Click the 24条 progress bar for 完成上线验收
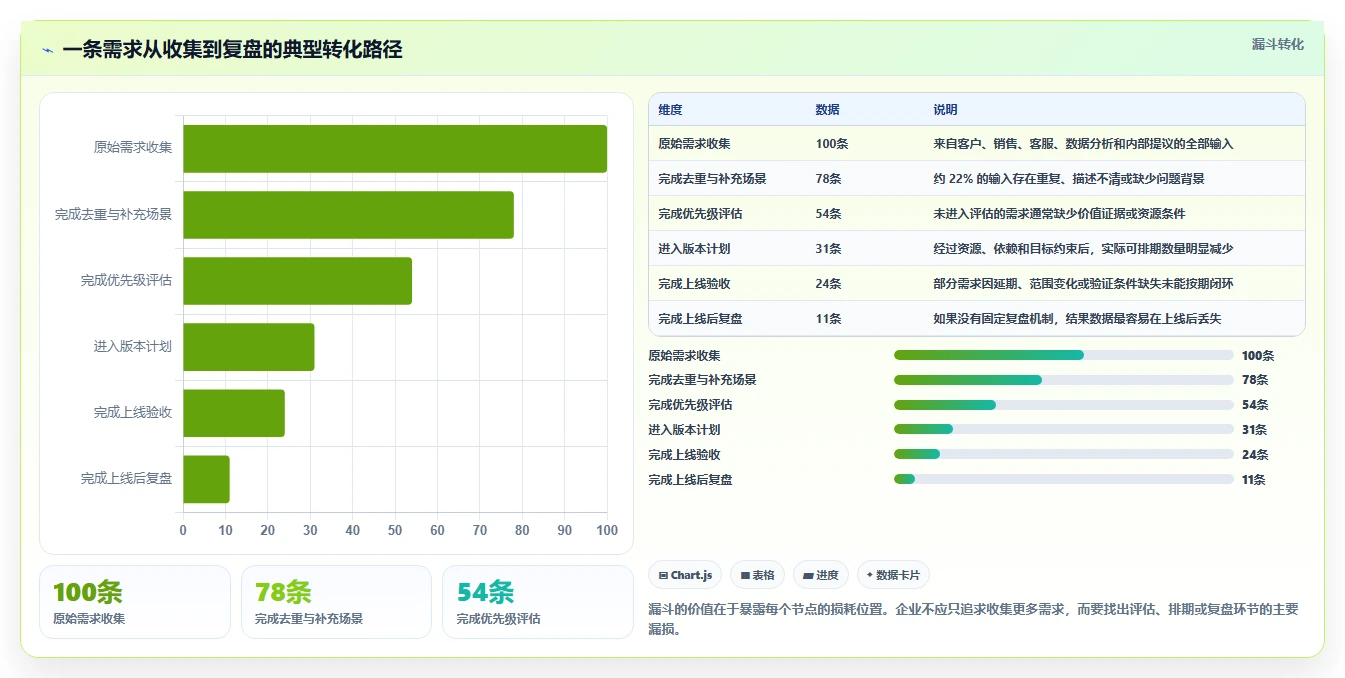Image resolution: width=1345 pixels, height=678 pixels. pyautogui.click(x=1063, y=455)
